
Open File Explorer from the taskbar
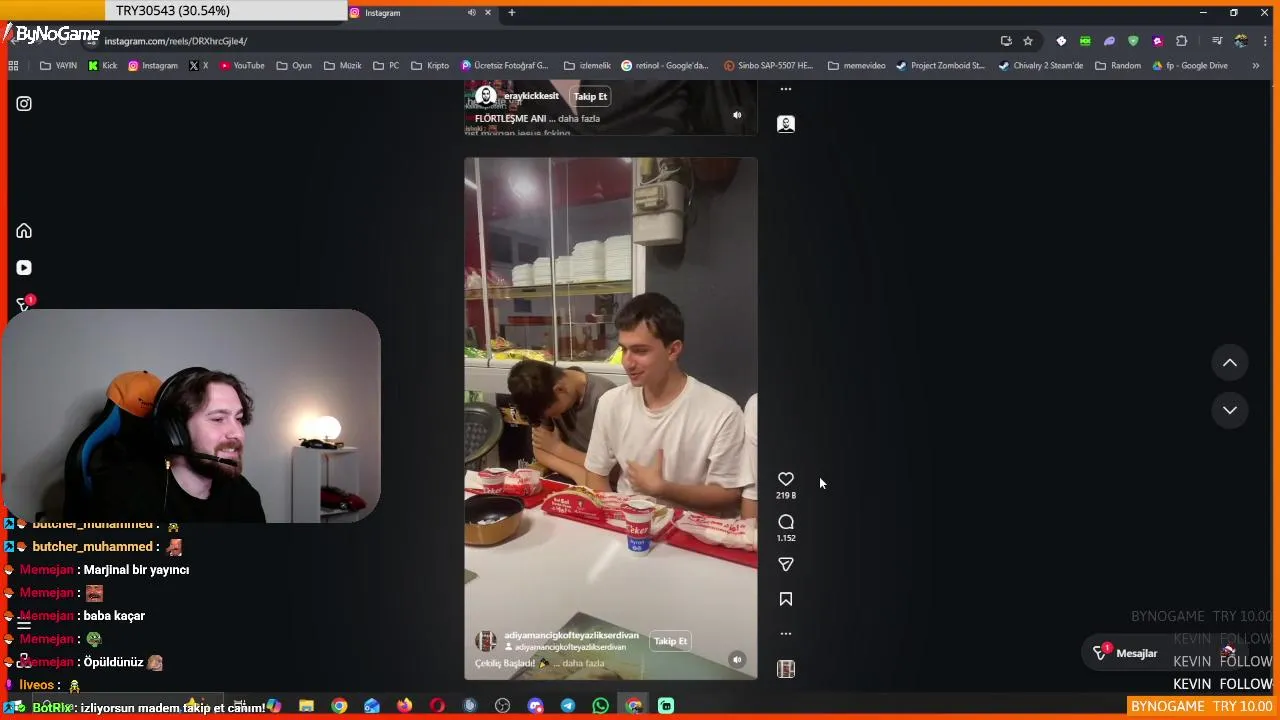[306, 706]
